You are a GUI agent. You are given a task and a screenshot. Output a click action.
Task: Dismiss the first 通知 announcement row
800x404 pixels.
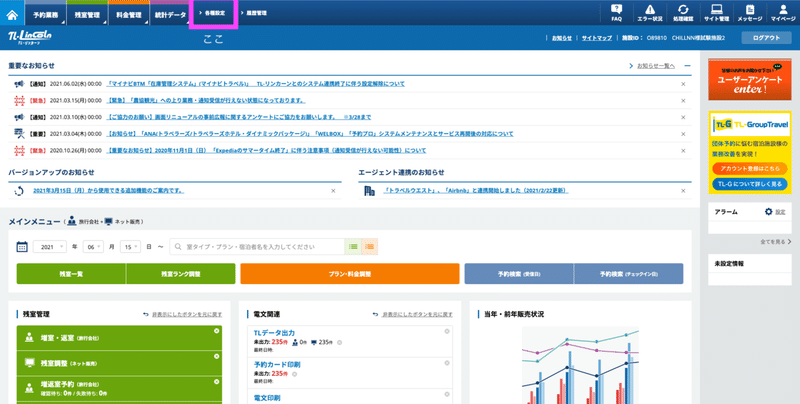coord(683,83)
